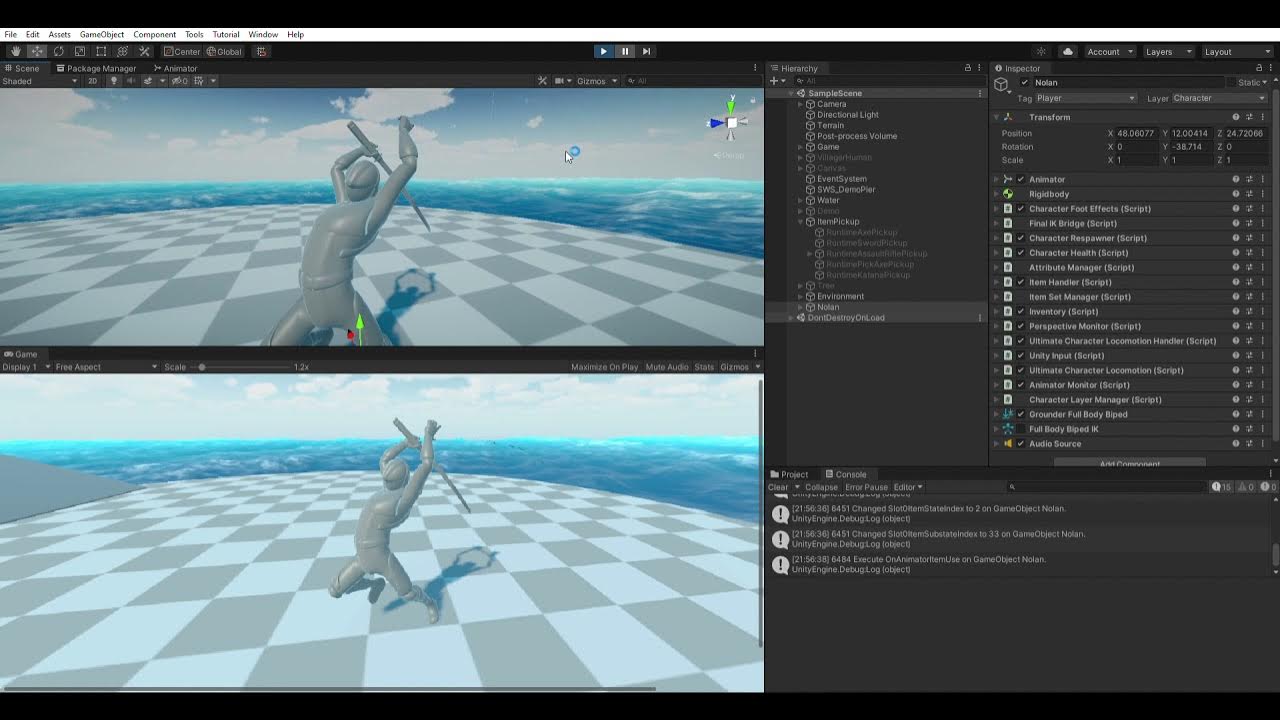Collapse the Transform component

coord(996,117)
